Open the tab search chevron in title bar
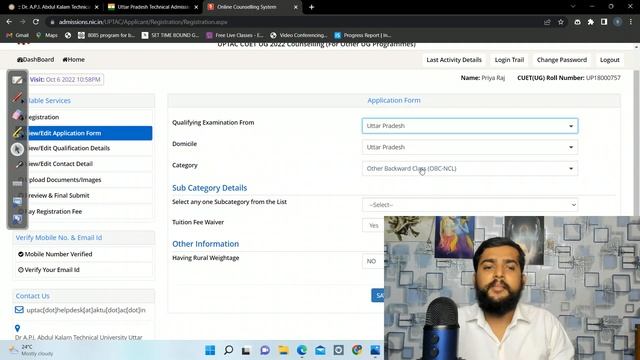This screenshot has width=640, height=360. (x=573, y=7)
